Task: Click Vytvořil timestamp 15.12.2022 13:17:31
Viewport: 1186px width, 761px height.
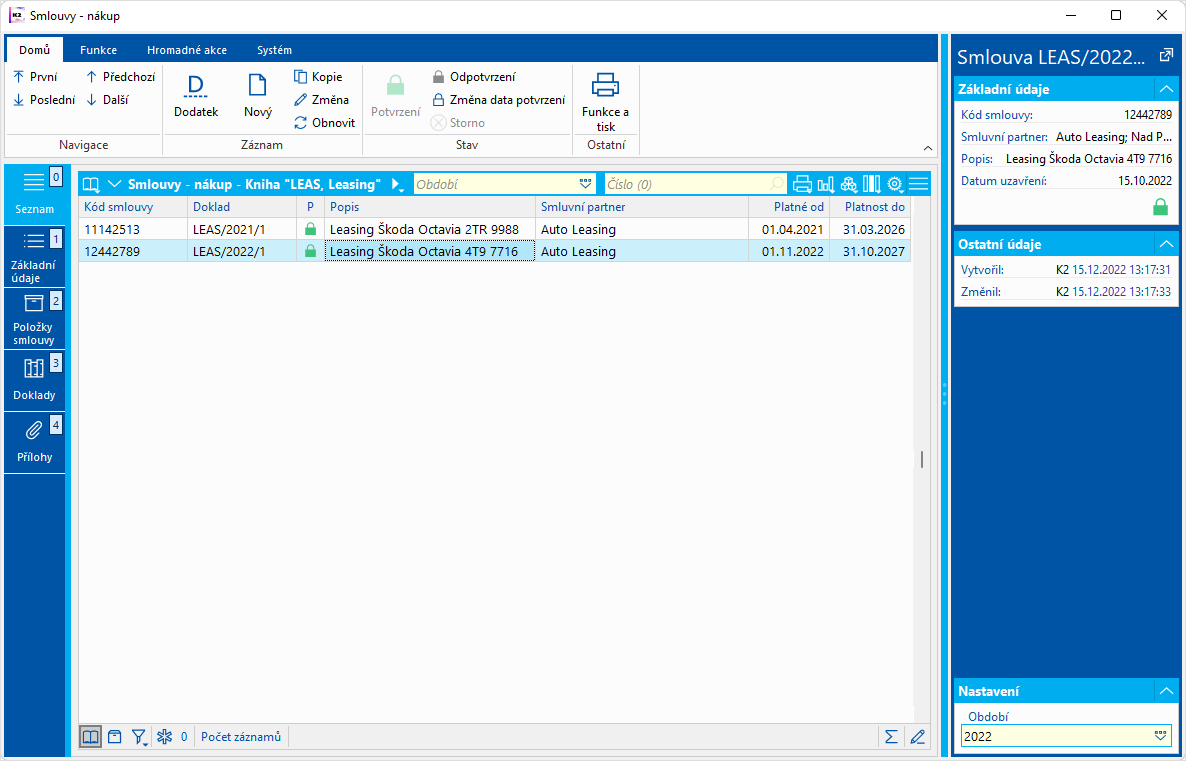Action: click(1122, 269)
